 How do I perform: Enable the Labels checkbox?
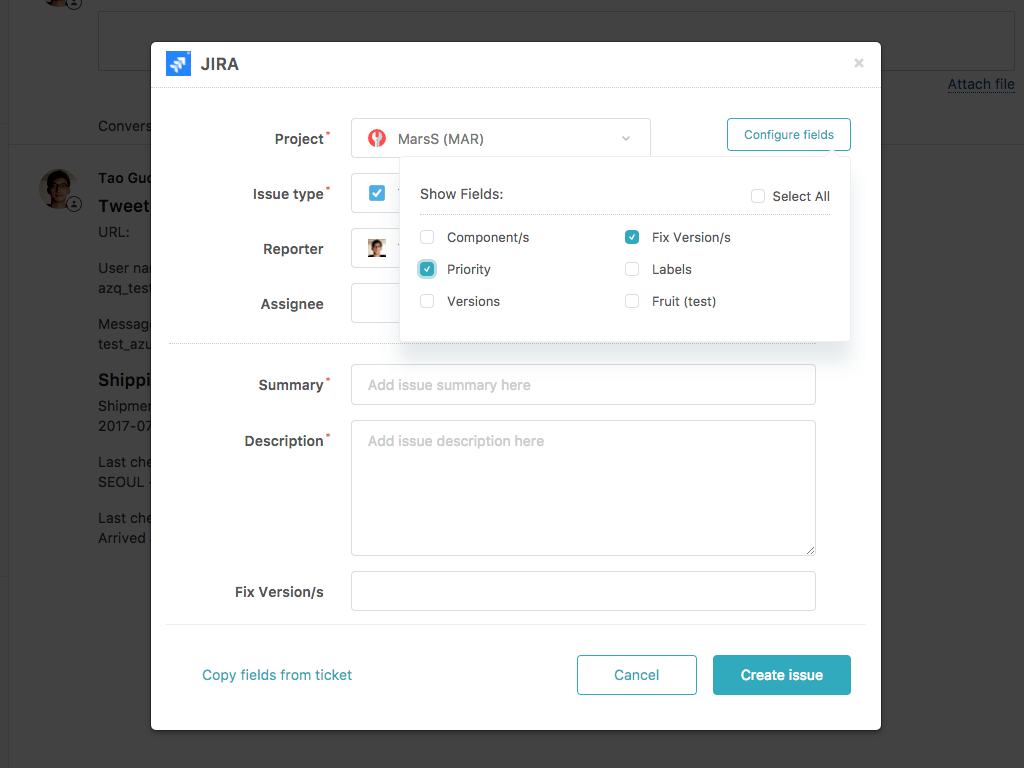(632, 269)
